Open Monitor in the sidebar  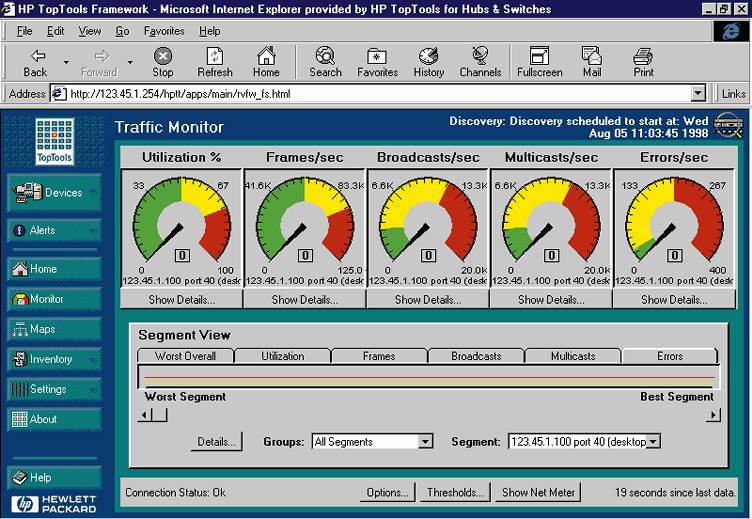(x=54, y=299)
